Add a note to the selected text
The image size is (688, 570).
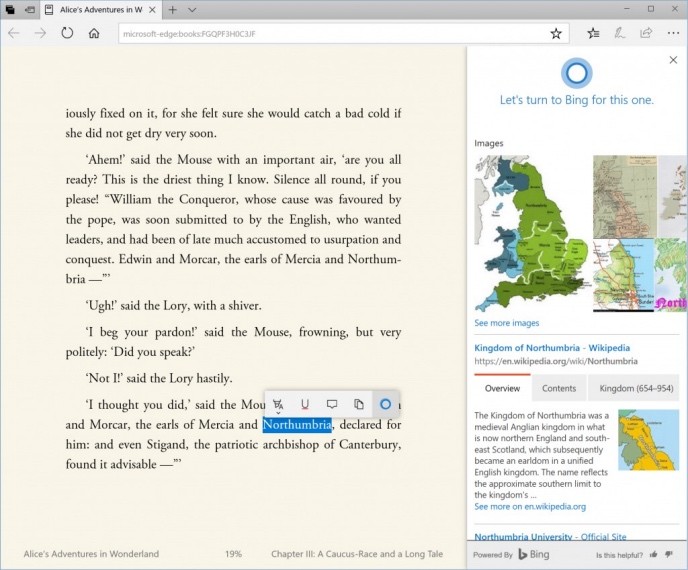(x=332, y=404)
